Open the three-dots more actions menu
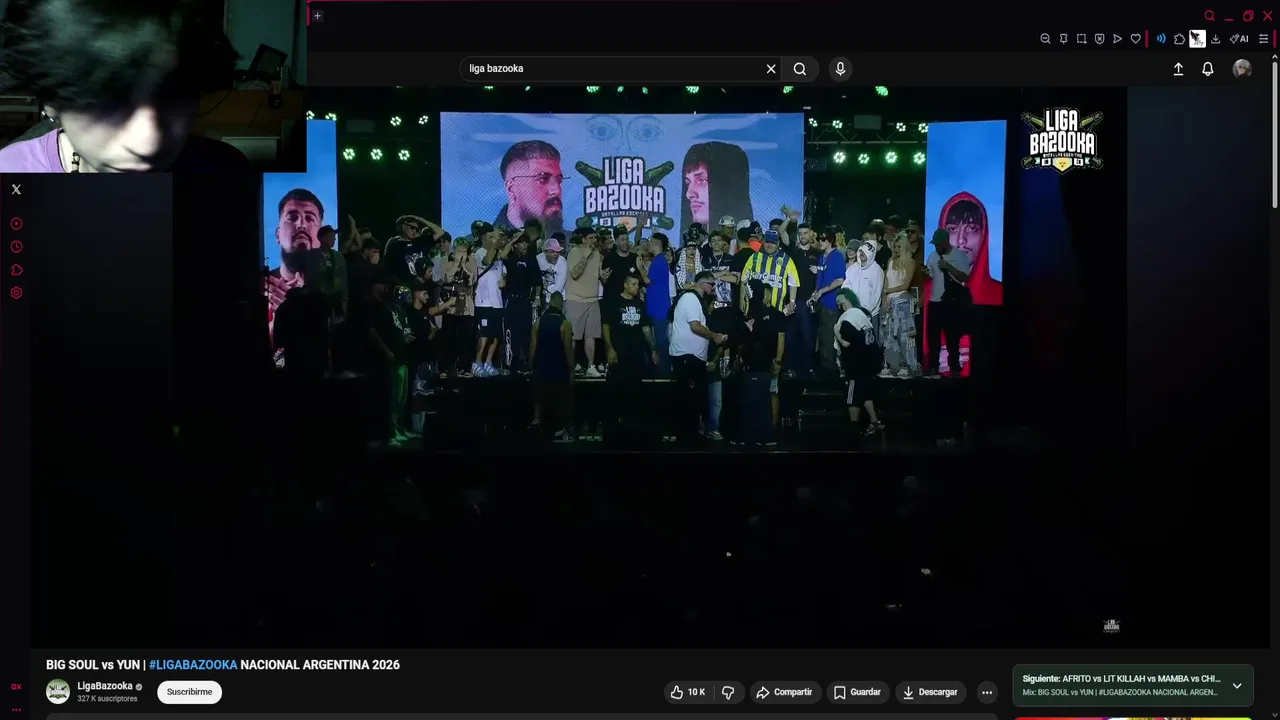 987,692
